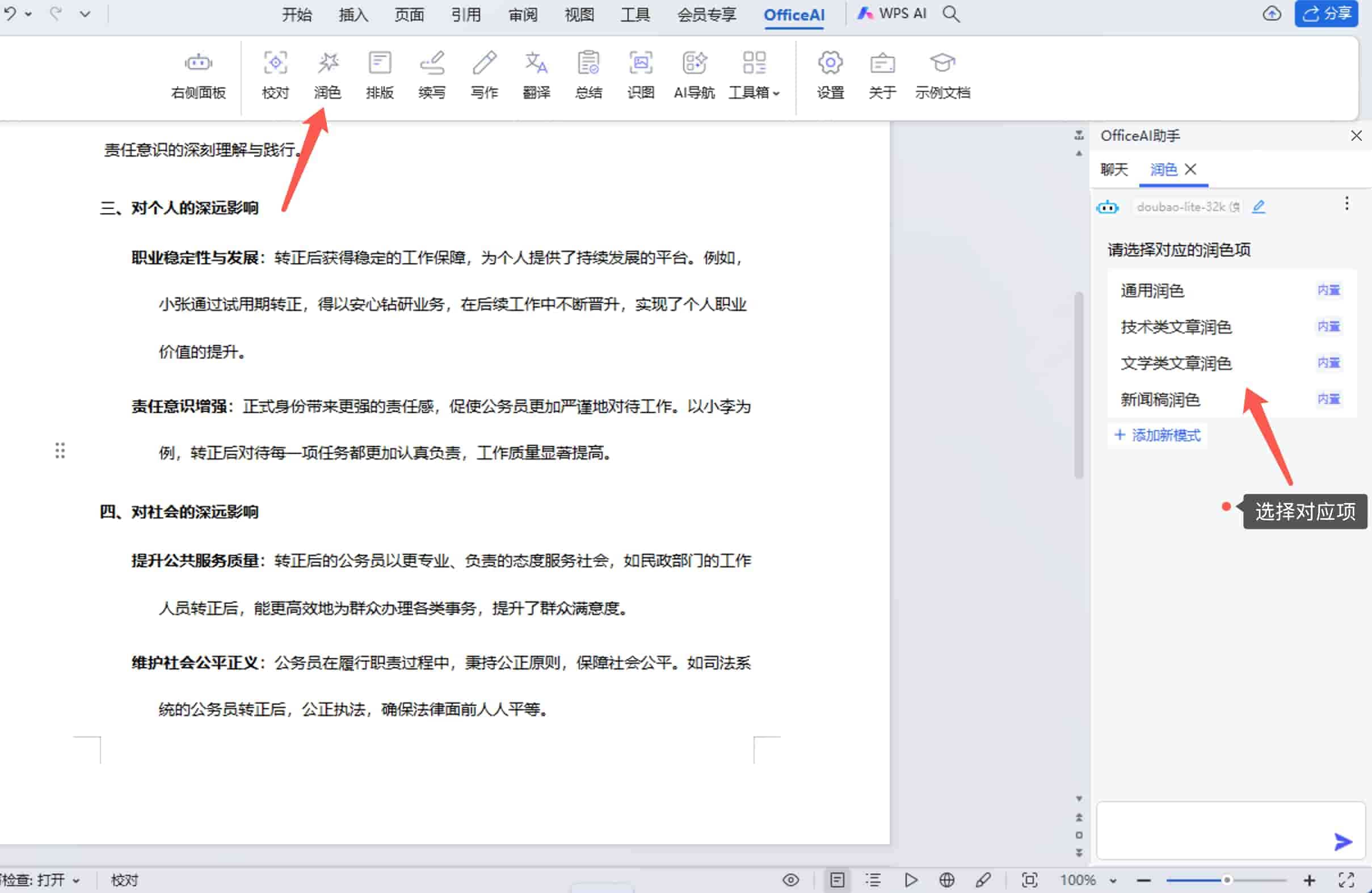Switch to the 聊天 chat tab
This screenshot has width=1372, height=893.
pos(1114,170)
